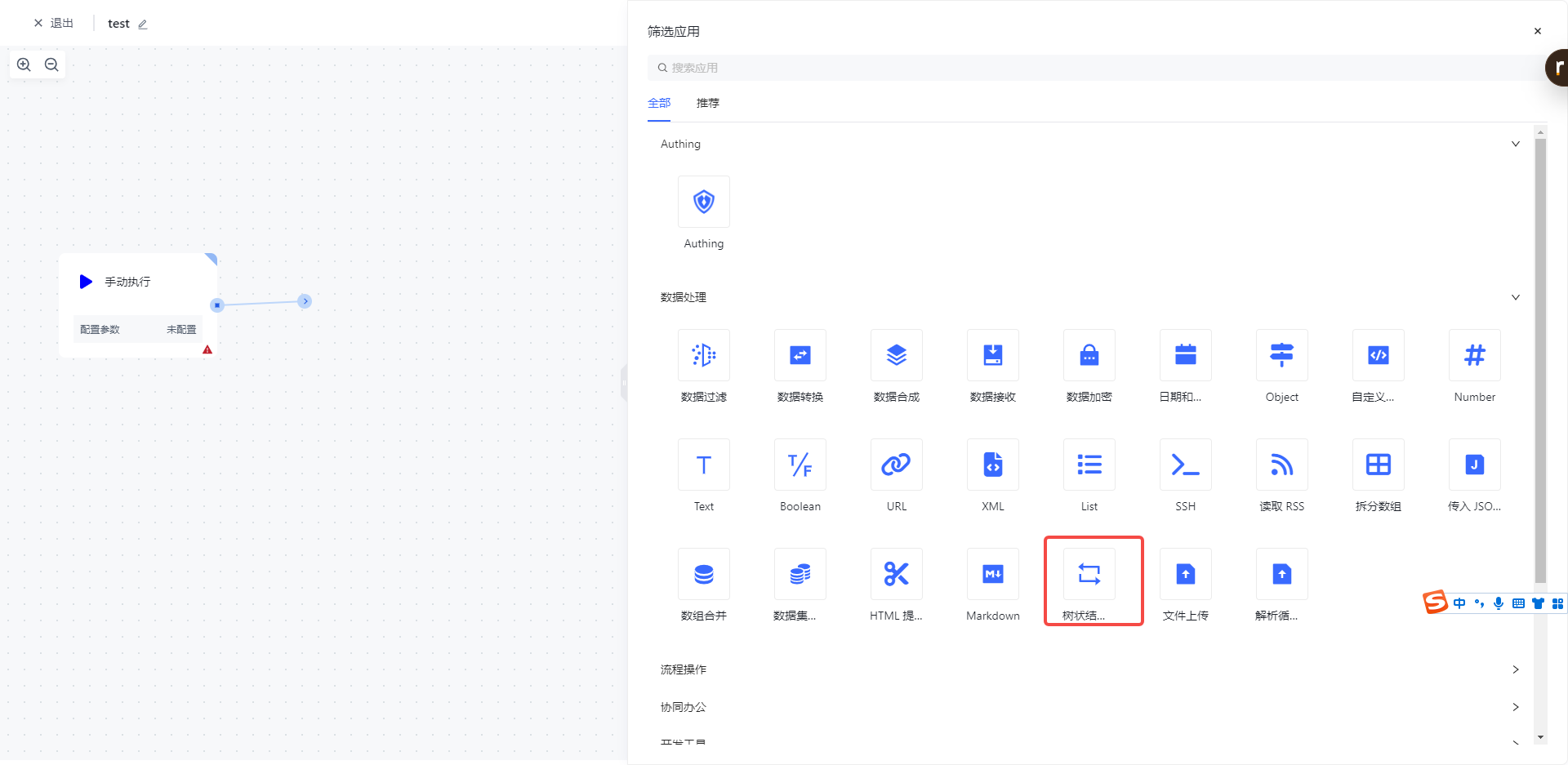
Task: Choose the 数据加密 lock icon
Action: point(1089,355)
